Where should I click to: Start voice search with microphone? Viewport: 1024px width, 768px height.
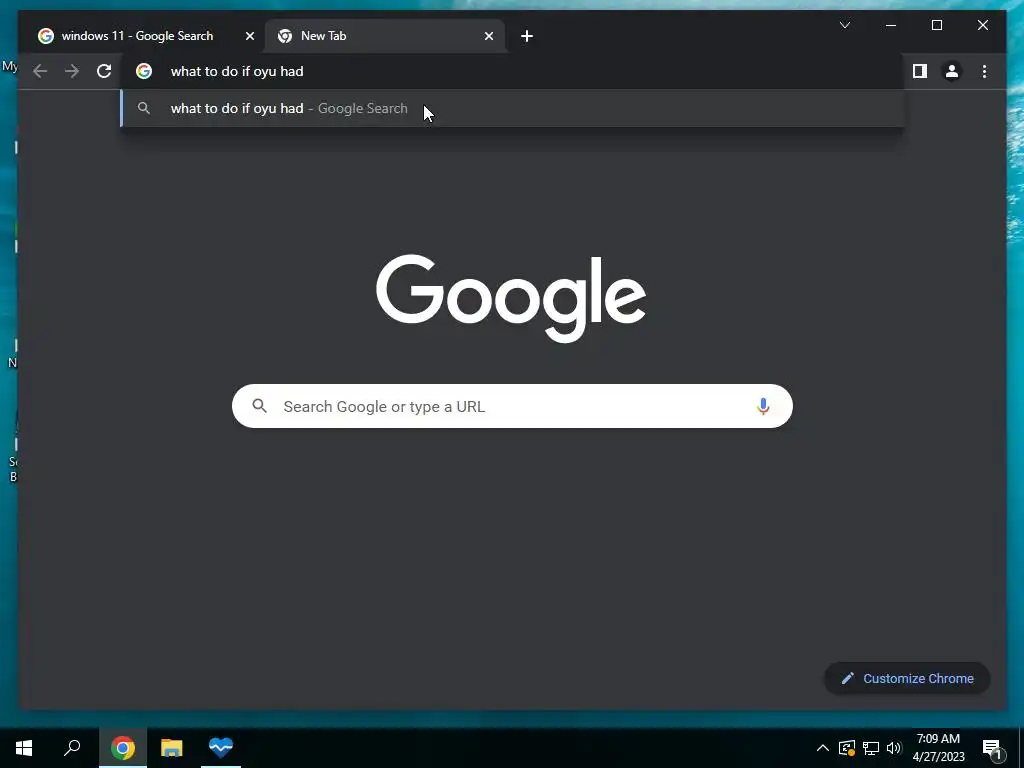point(763,406)
